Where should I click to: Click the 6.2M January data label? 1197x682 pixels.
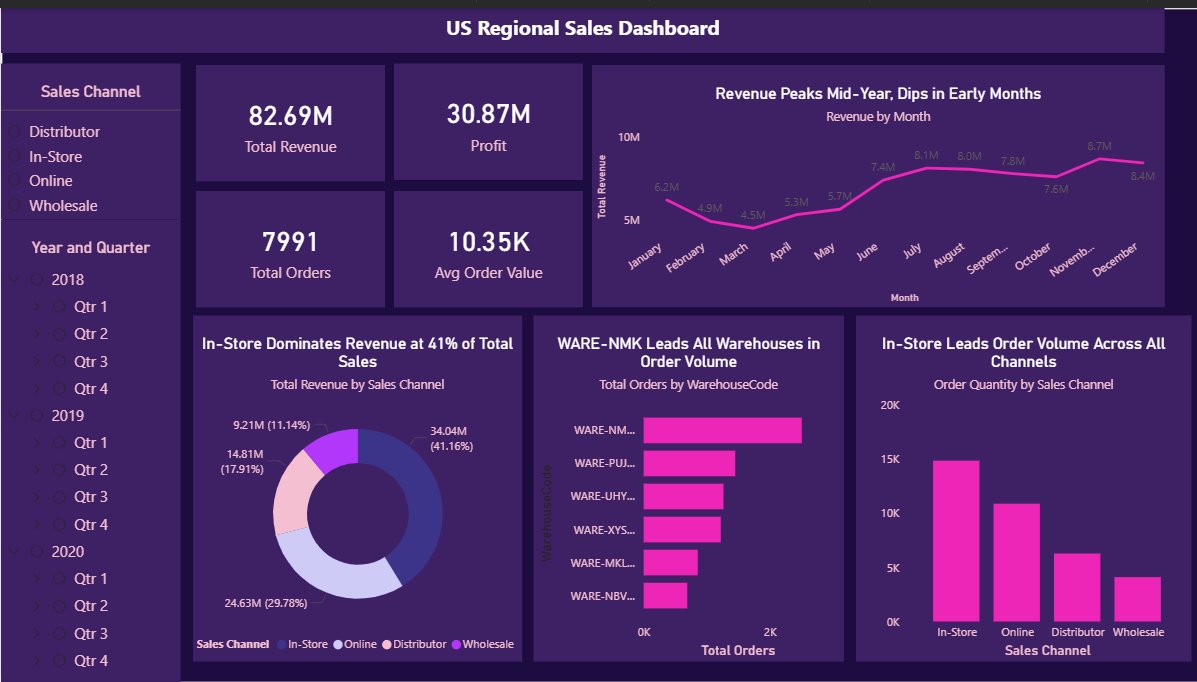[x=666, y=187]
